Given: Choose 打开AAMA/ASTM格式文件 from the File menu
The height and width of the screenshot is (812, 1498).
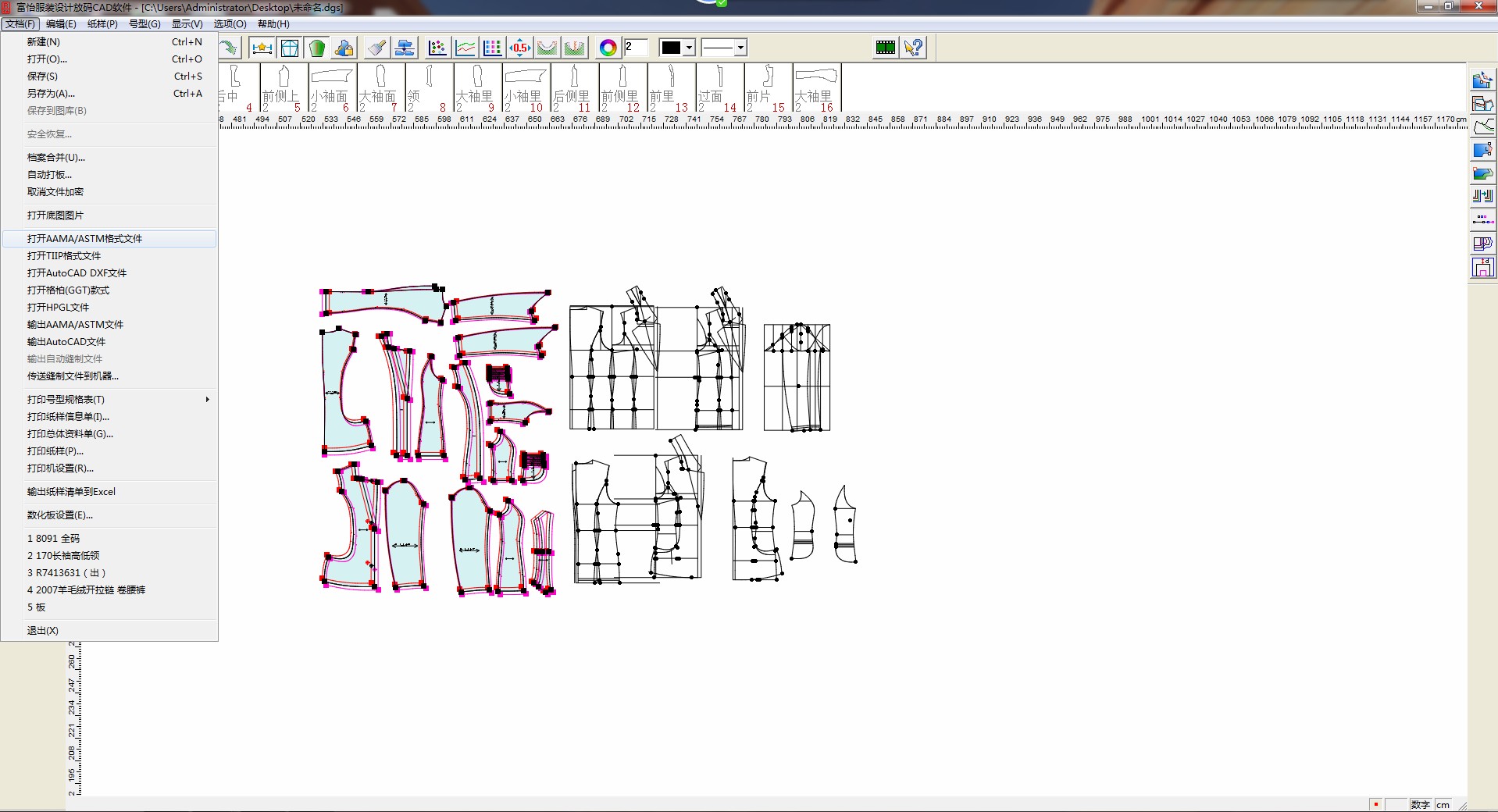Looking at the screenshot, I should click(84, 239).
